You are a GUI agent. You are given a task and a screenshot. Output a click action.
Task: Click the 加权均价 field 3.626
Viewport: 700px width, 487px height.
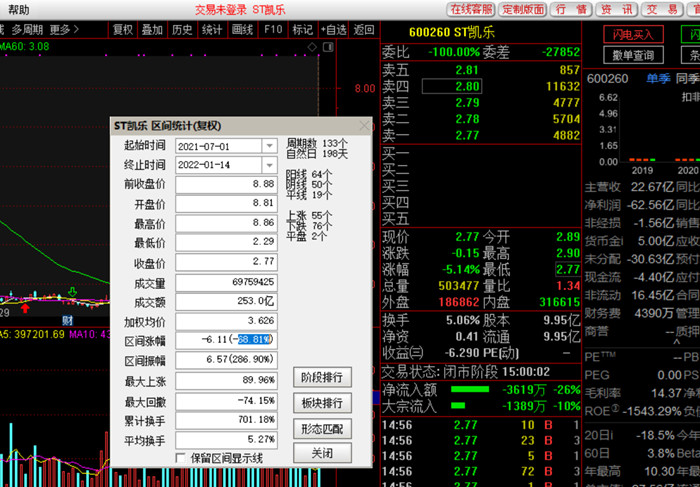[226, 321]
